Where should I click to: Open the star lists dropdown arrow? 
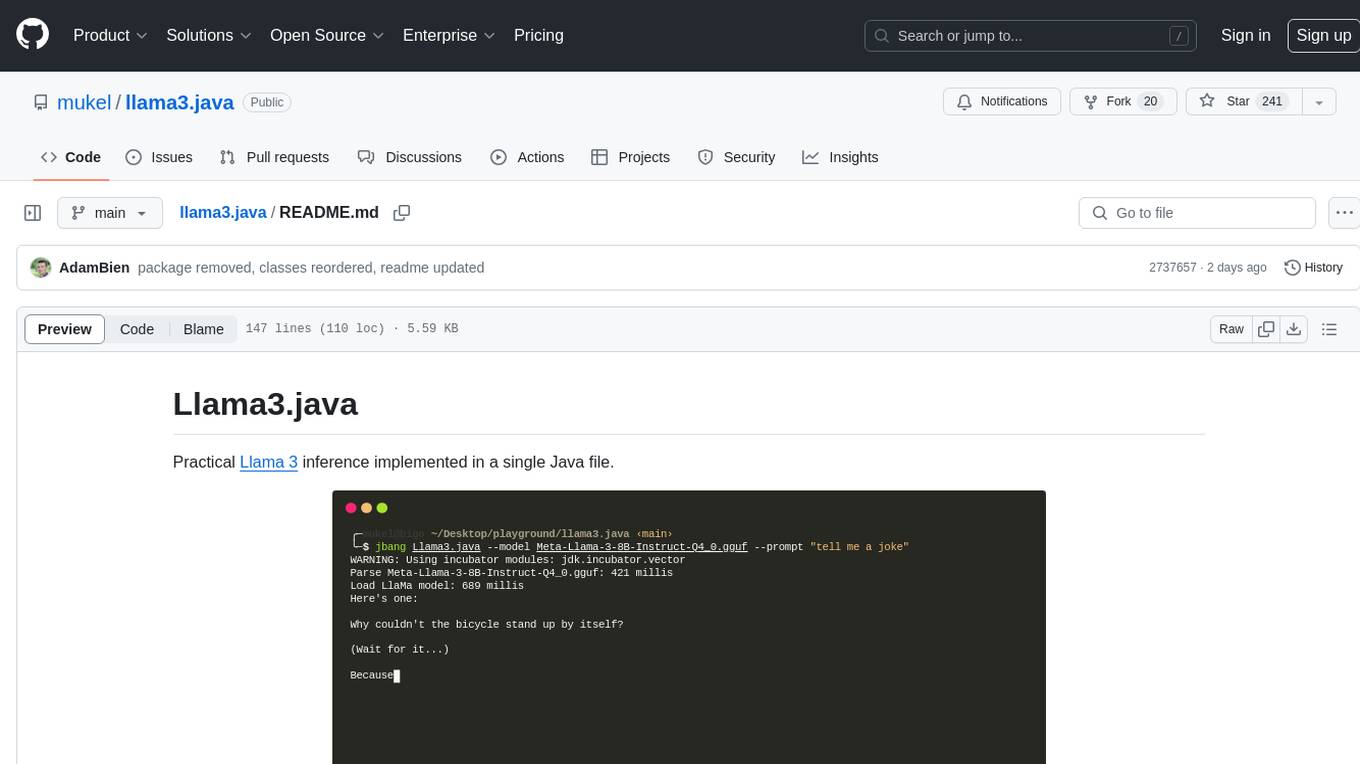[x=1319, y=102]
